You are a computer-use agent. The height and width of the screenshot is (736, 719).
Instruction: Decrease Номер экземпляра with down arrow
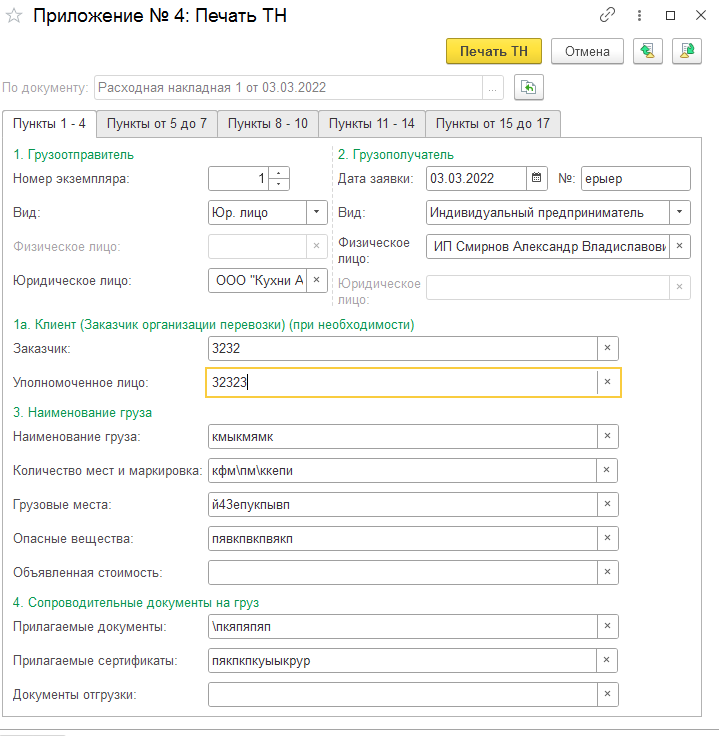279,184
